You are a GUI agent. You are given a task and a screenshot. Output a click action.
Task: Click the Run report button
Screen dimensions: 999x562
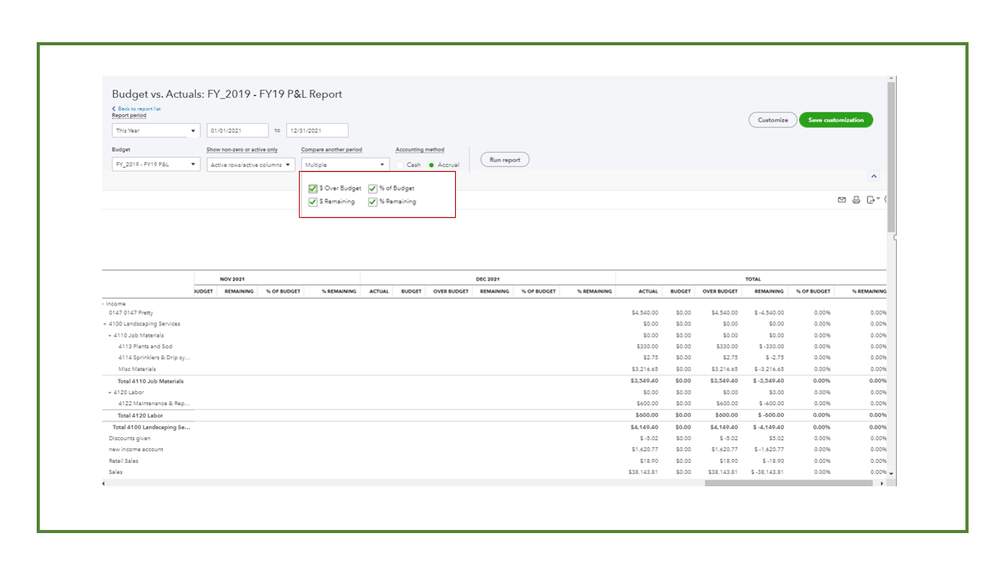[x=505, y=160]
